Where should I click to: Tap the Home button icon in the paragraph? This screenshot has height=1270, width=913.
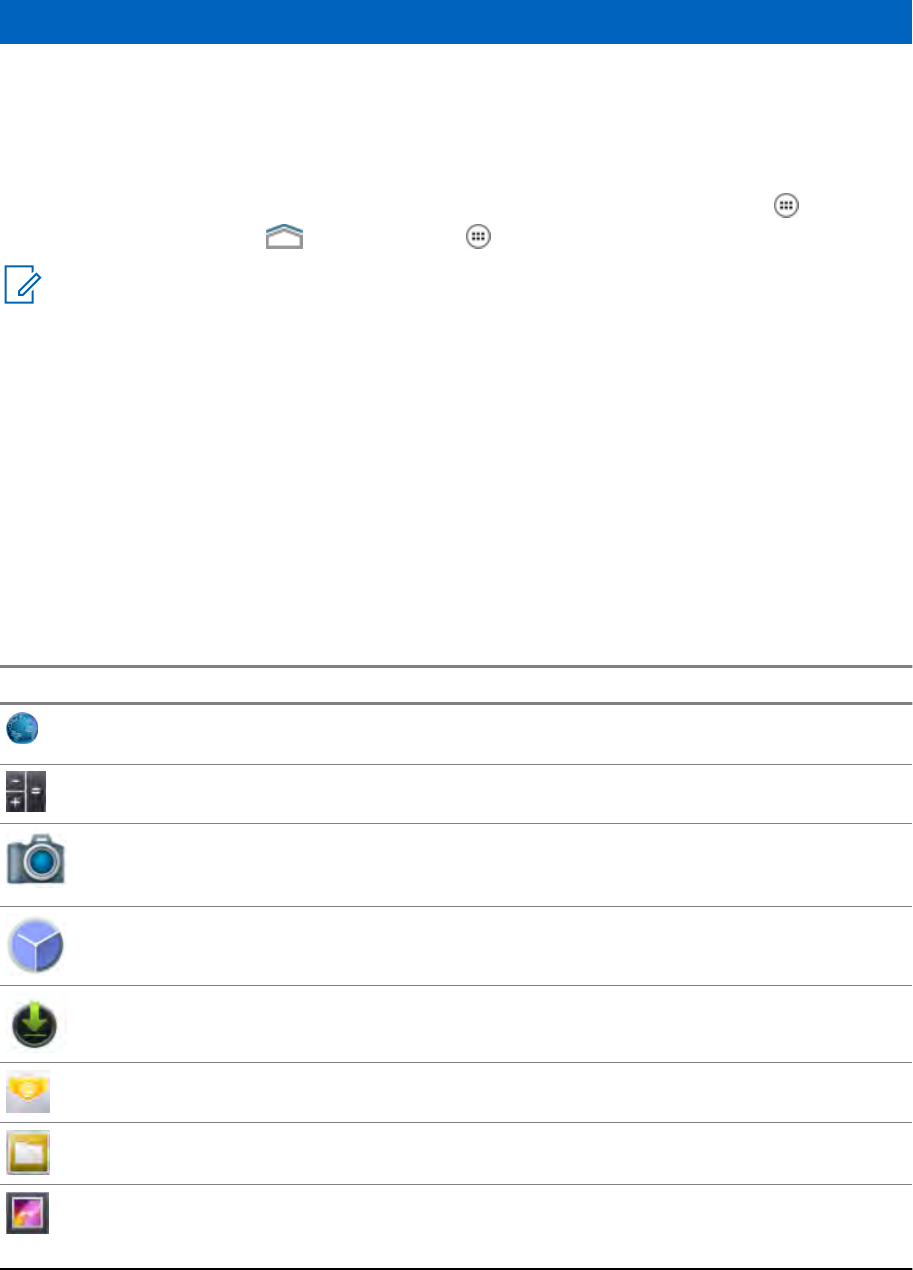[x=284, y=237]
